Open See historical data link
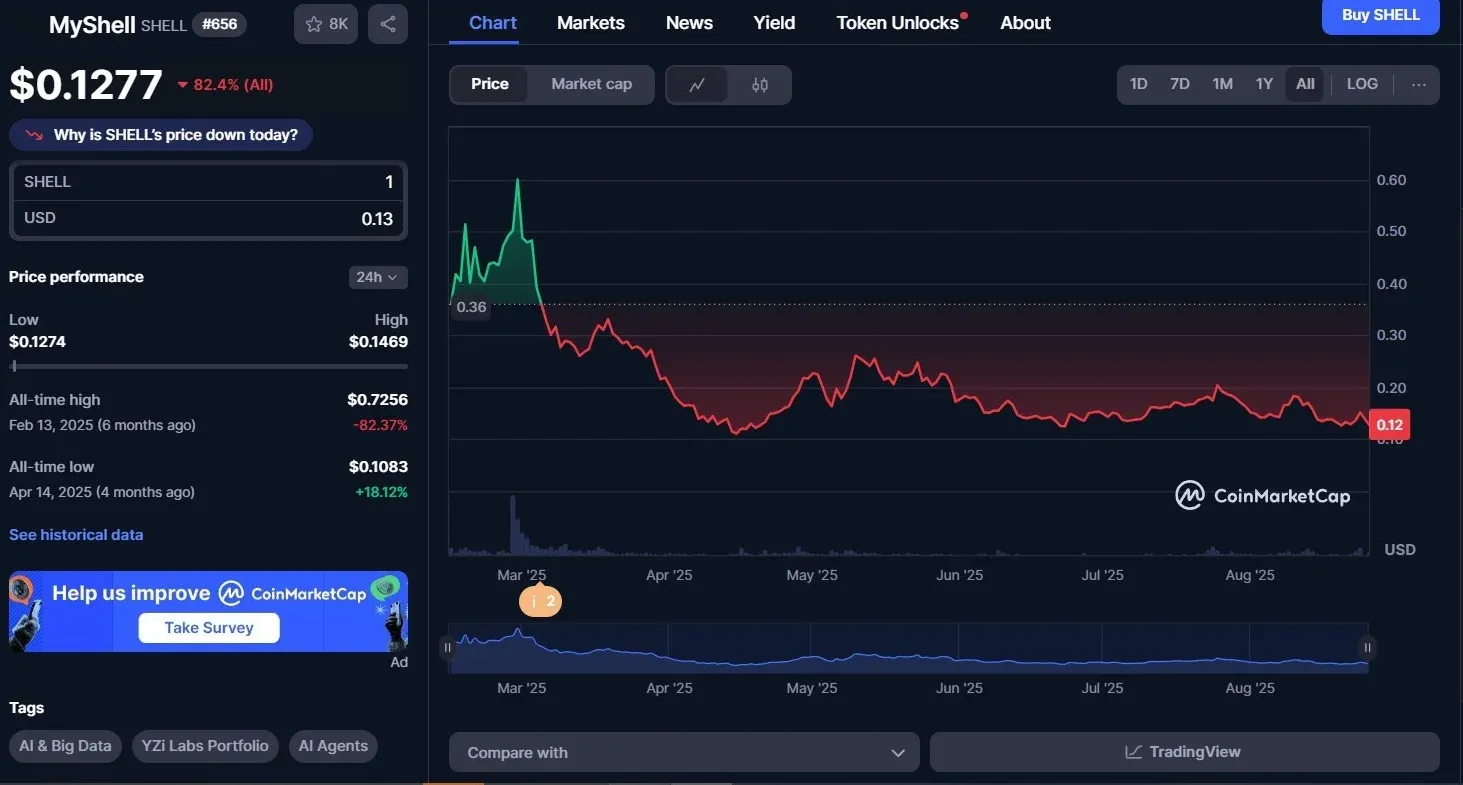This screenshot has width=1463, height=785. [76, 535]
